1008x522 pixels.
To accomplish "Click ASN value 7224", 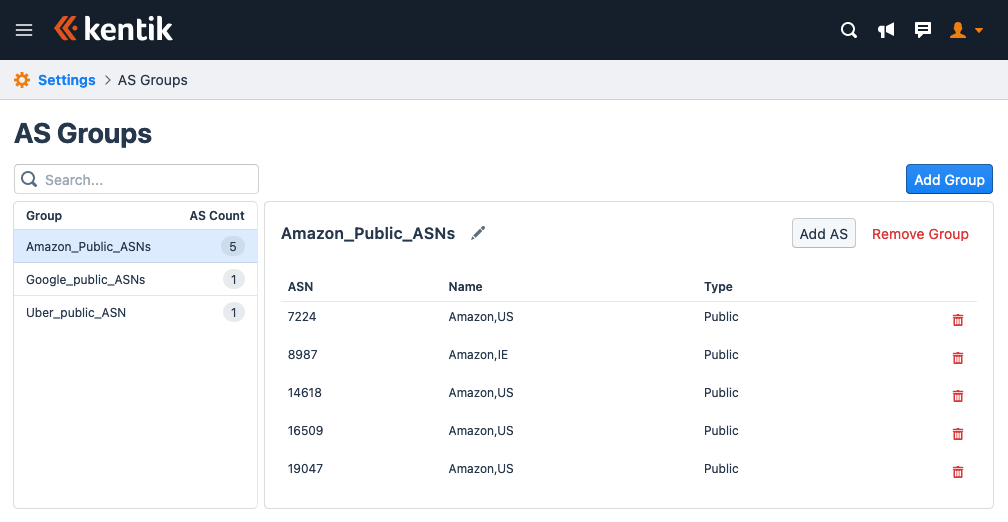I will click(x=302, y=316).
